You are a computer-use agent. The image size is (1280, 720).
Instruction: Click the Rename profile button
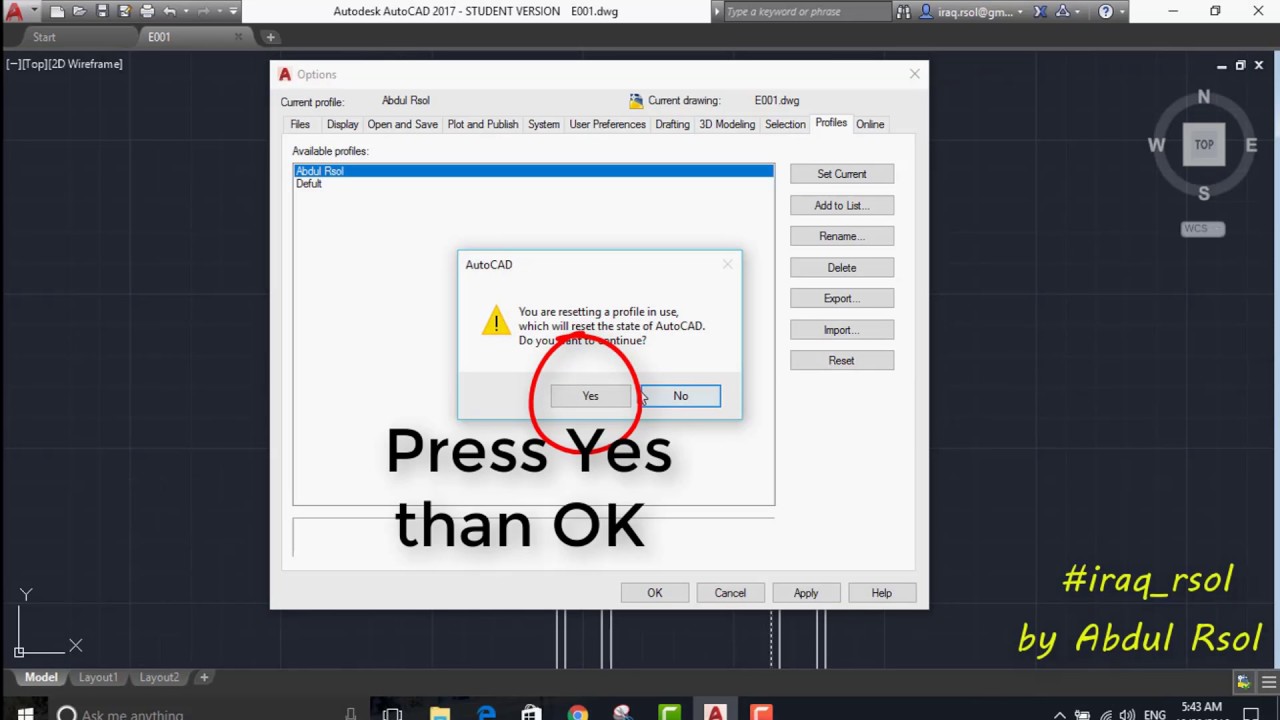click(x=842, y=236)
